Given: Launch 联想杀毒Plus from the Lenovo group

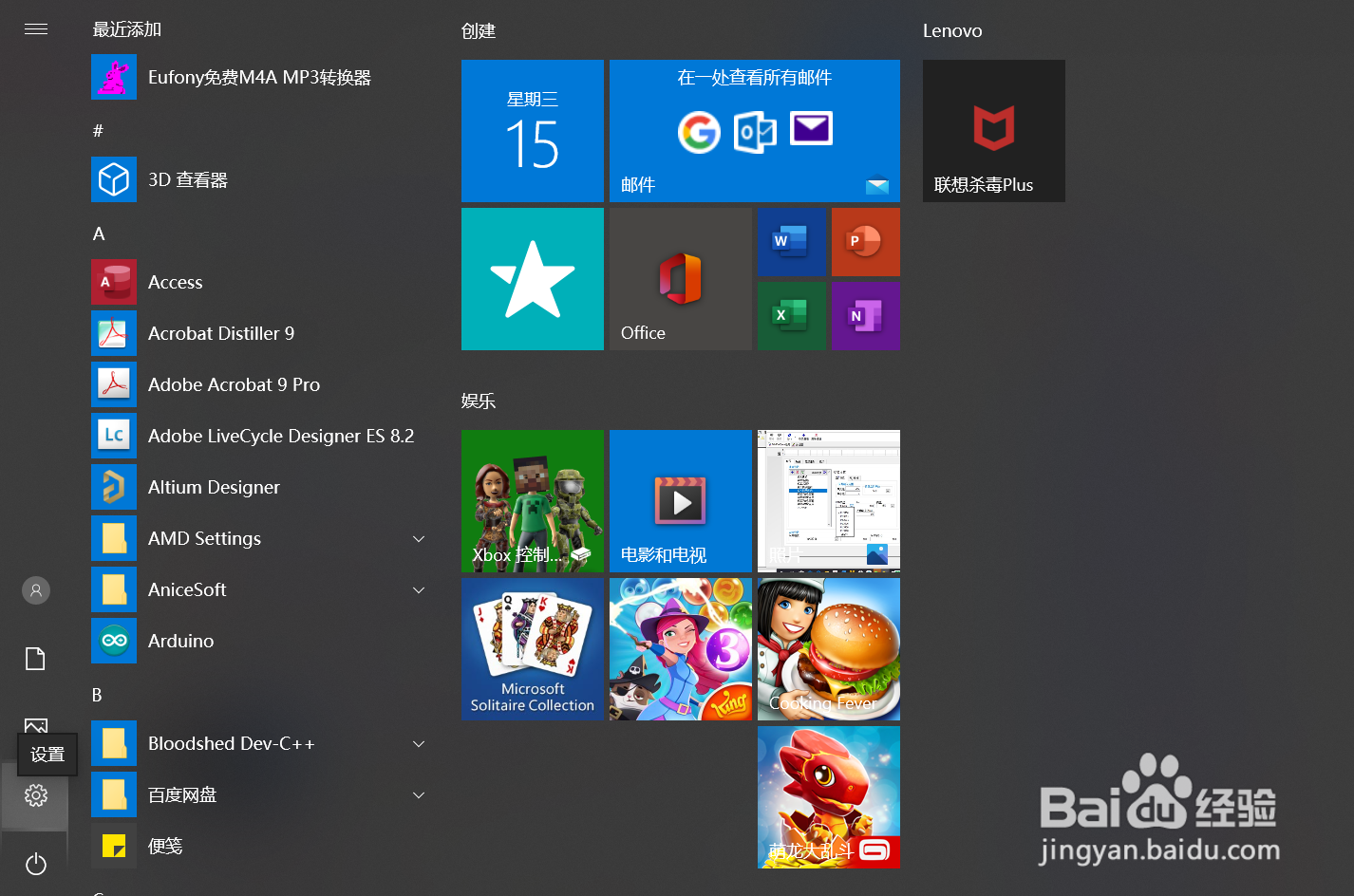Looking at the screenshot, I should pos(993,131).
